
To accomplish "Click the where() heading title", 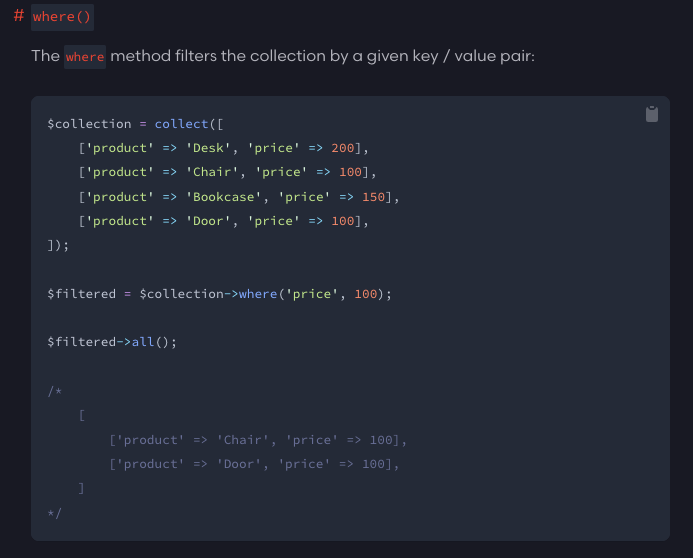I will (x=61, y=18).
